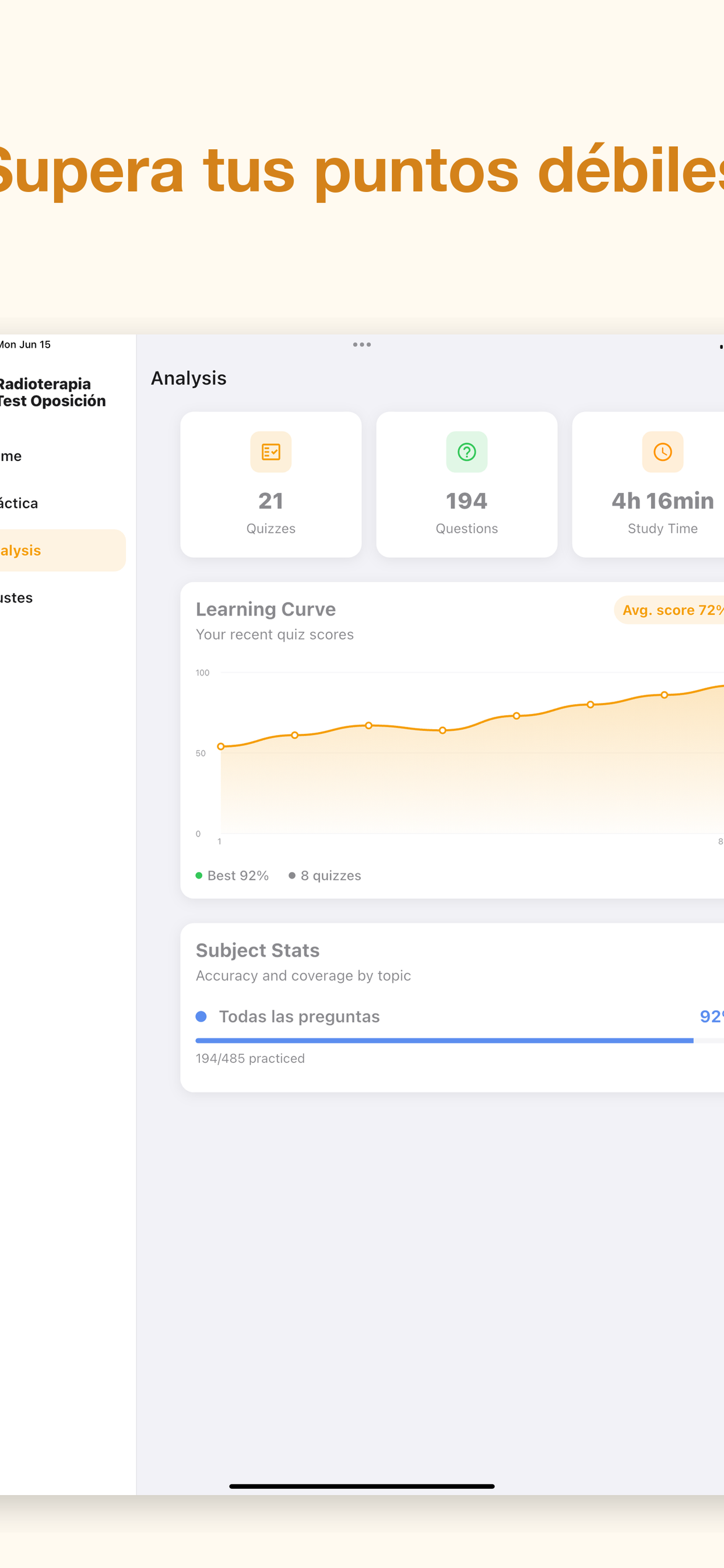This screenshot has width=724, height=1568.
Task: Click the Mon Jun 15 status bar date
Action: pyautogui.click(x=25, y=345)
